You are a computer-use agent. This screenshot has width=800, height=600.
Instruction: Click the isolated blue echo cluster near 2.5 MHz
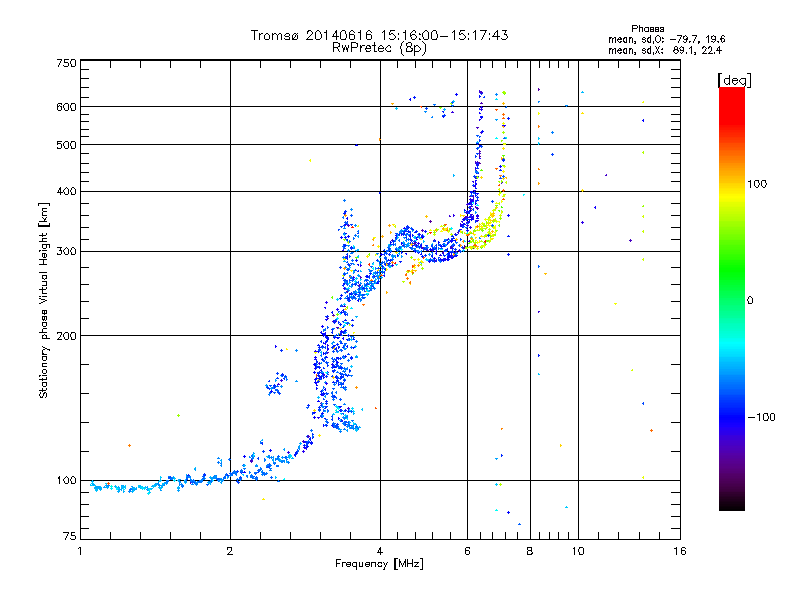[277, 384]
